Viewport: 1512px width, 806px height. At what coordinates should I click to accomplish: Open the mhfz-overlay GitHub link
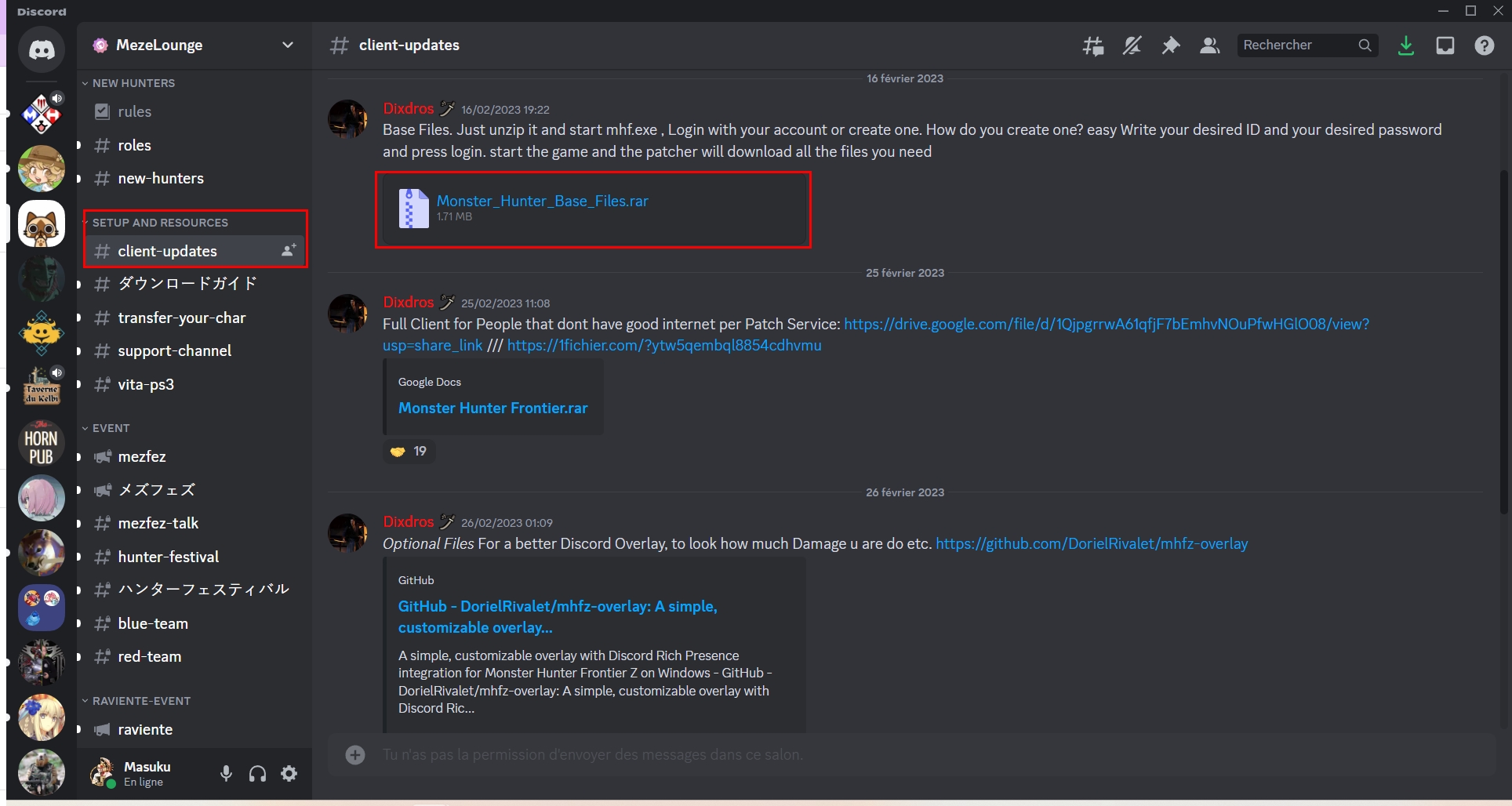(x=1092, y=543)
